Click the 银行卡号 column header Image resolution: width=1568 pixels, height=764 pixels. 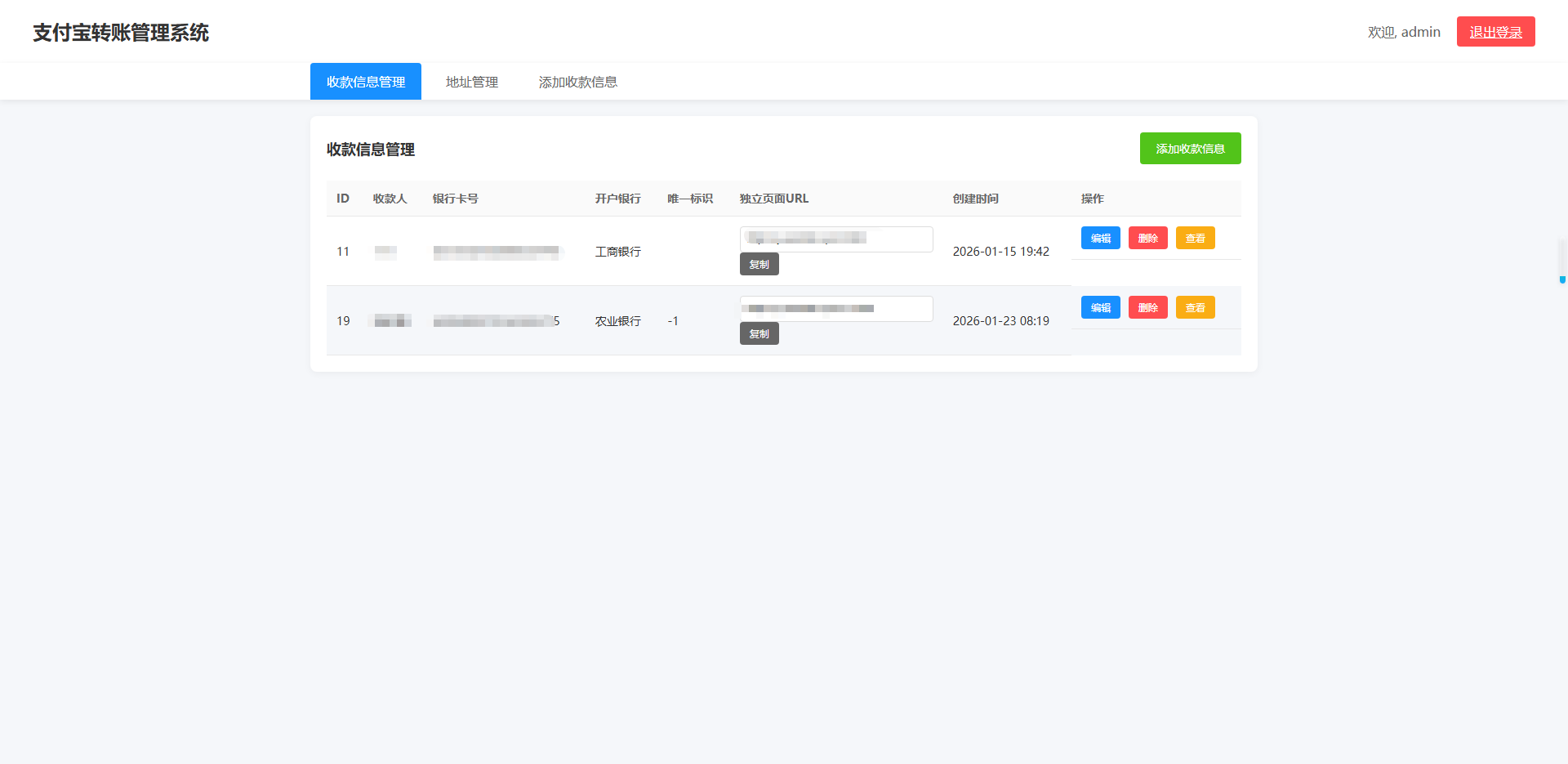(455, 199)
